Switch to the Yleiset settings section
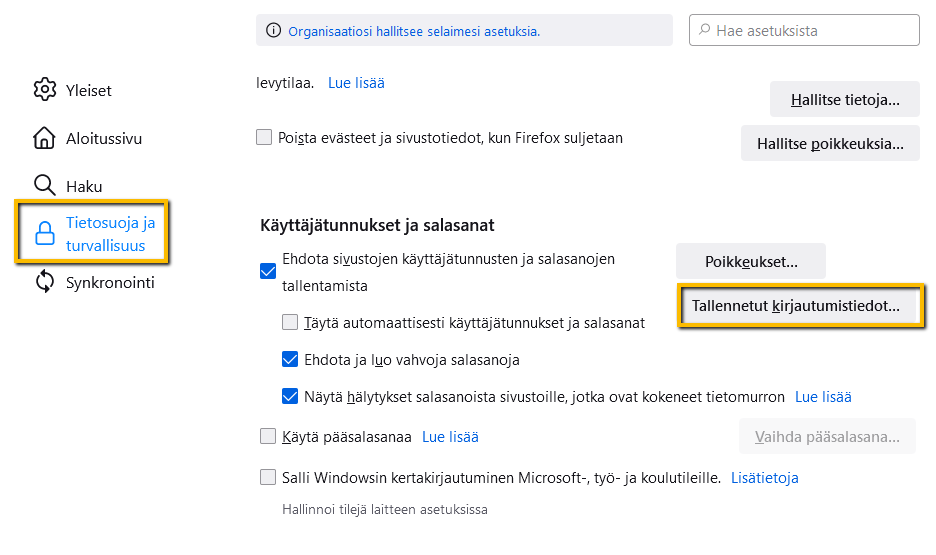 89,90
